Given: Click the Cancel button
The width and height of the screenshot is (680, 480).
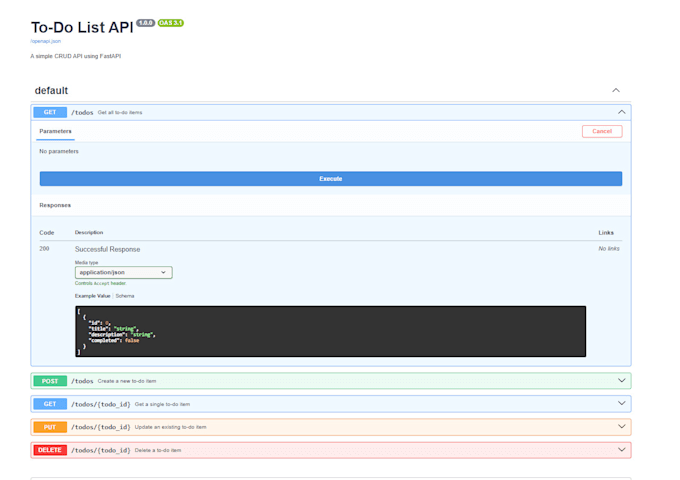Looking at the screenshot, I should click(x=602, y=131).
